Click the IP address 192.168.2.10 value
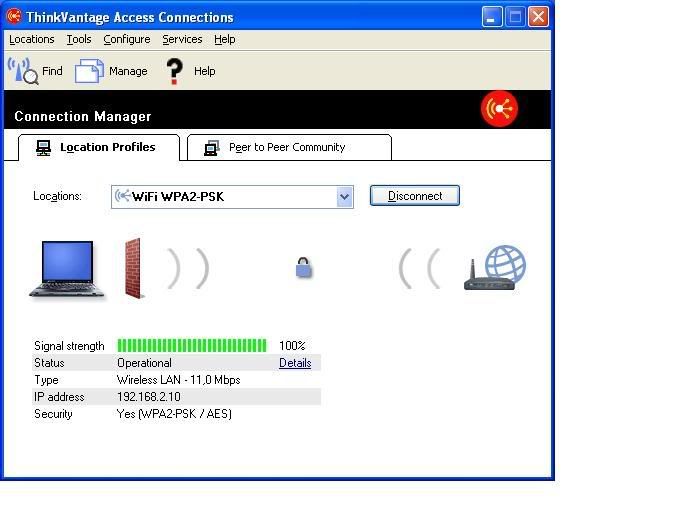 point(149,397)
